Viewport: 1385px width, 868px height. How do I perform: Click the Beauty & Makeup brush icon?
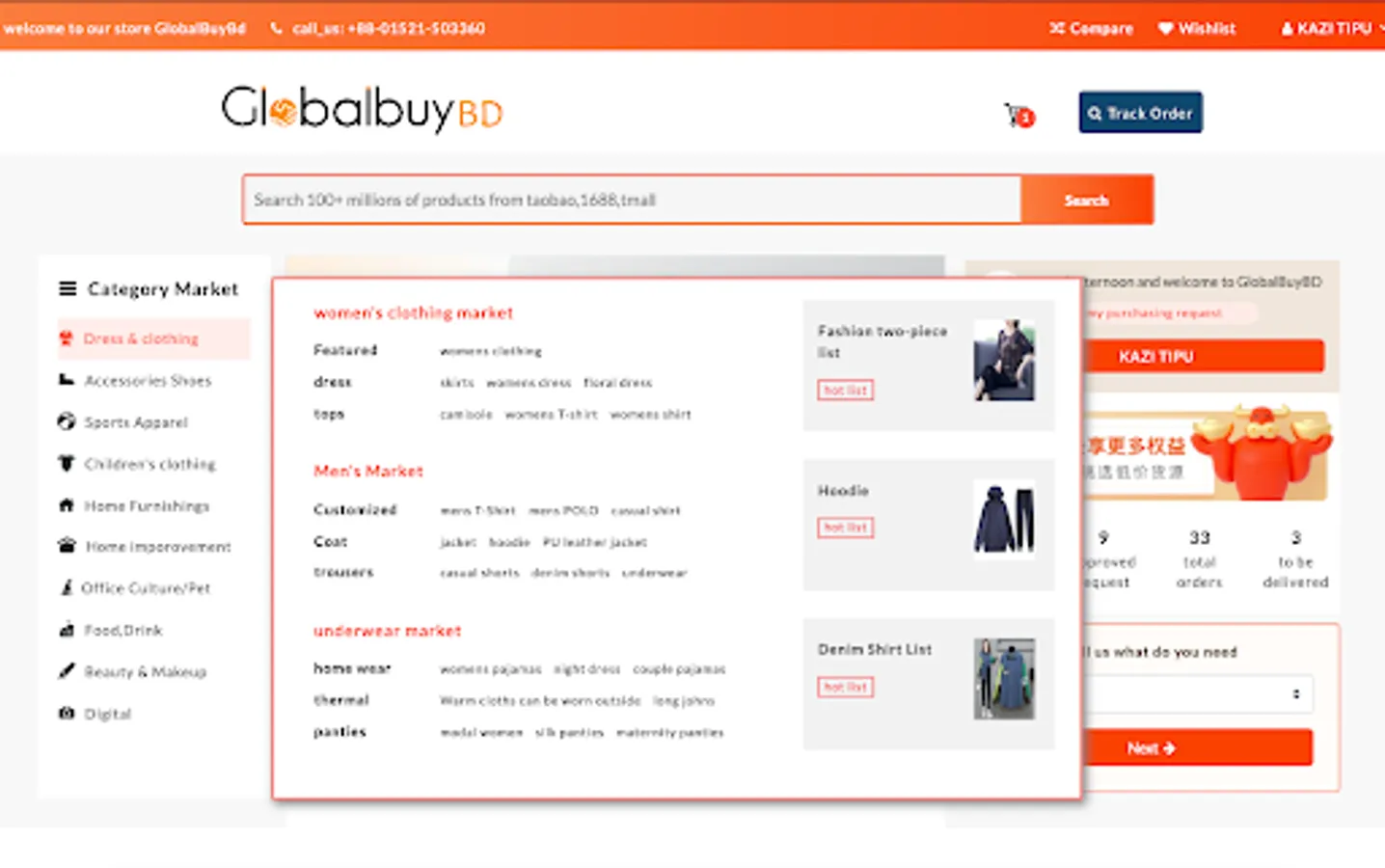point(66,671)
